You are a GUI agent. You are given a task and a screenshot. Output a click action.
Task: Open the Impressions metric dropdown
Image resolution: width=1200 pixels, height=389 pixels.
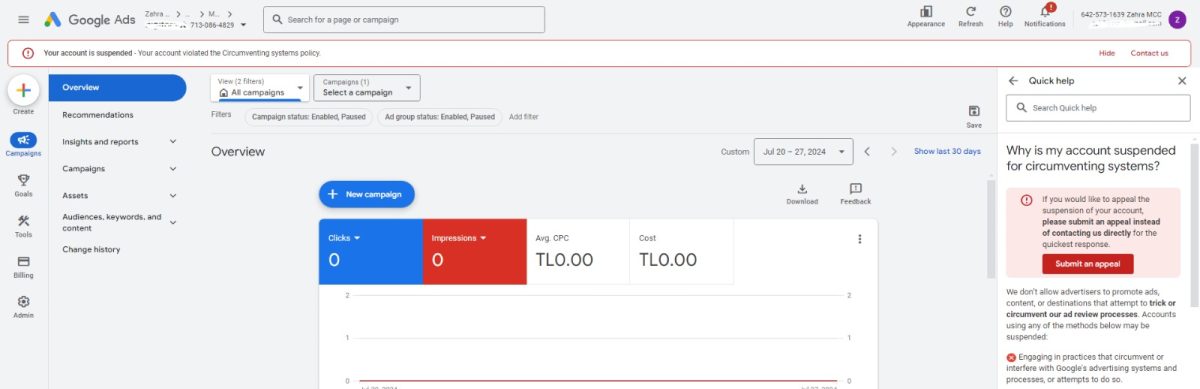(x=483, y=238)
